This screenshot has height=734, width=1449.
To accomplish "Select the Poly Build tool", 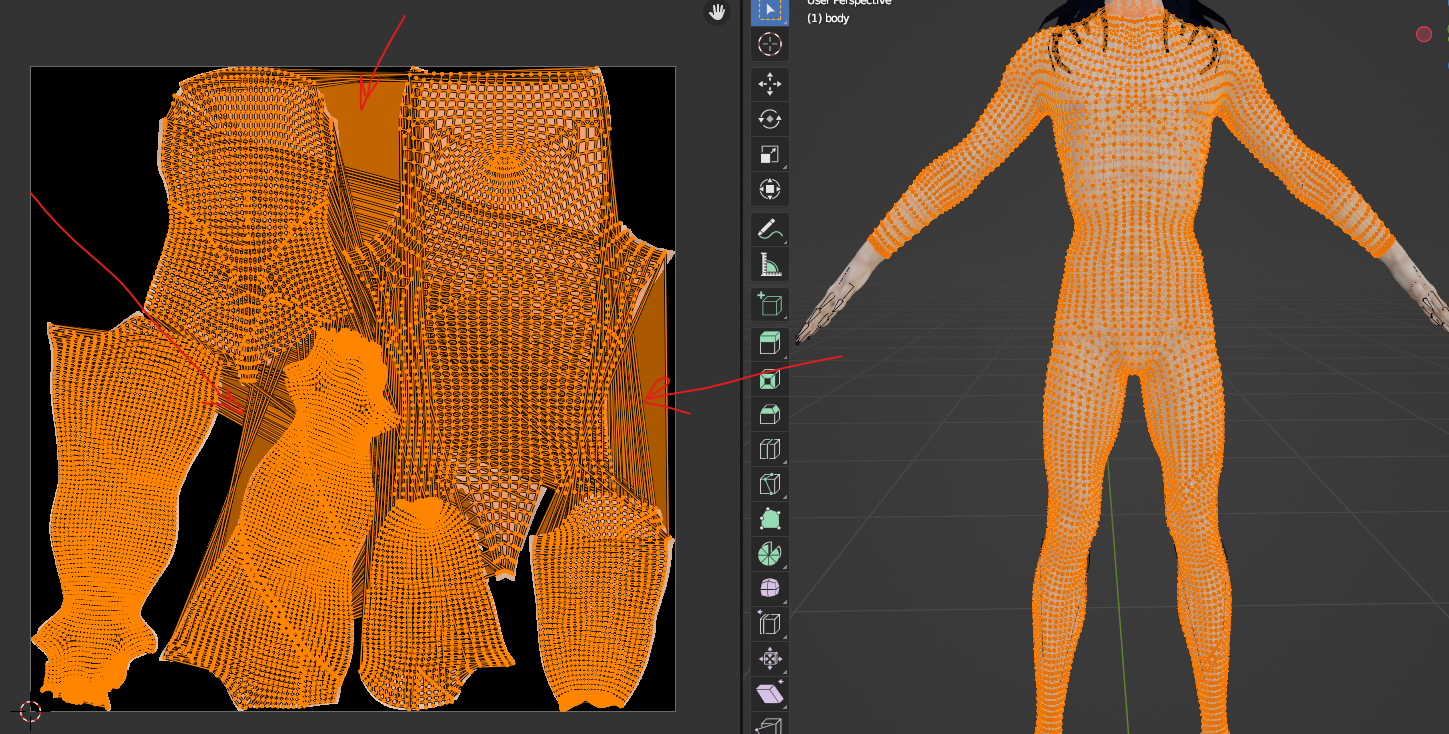I will [x=769, y=519].
